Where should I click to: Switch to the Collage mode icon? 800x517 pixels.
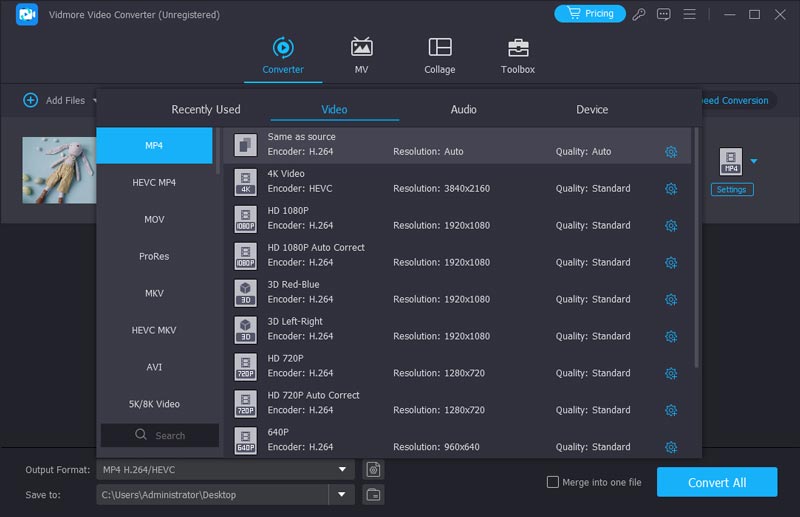tap(439, 48)
